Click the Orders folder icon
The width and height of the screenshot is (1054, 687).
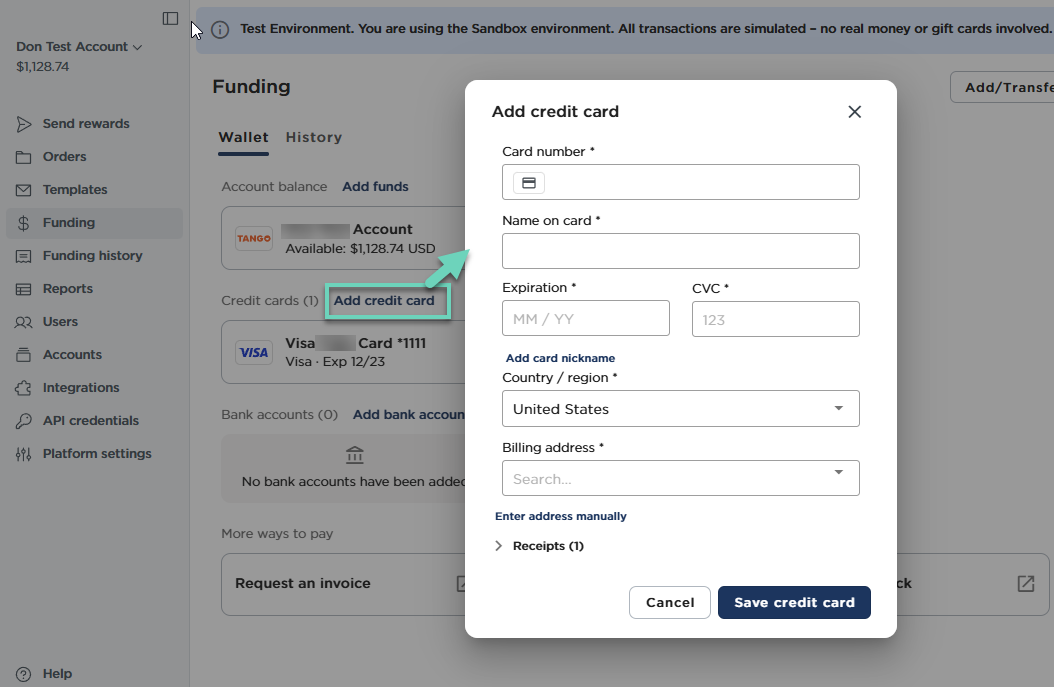[24, 157]
